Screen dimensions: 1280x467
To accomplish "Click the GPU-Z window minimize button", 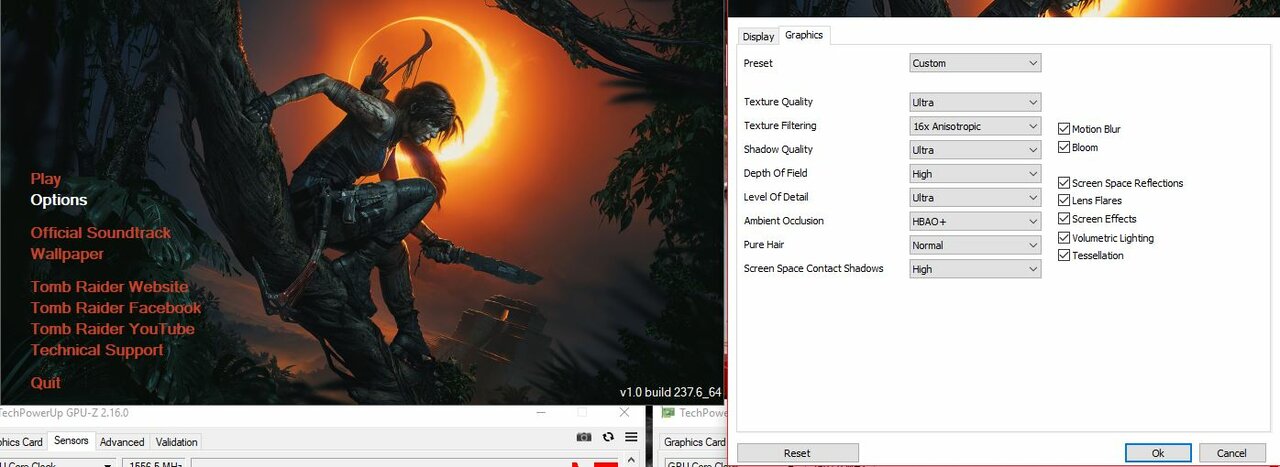I will 540,412.
